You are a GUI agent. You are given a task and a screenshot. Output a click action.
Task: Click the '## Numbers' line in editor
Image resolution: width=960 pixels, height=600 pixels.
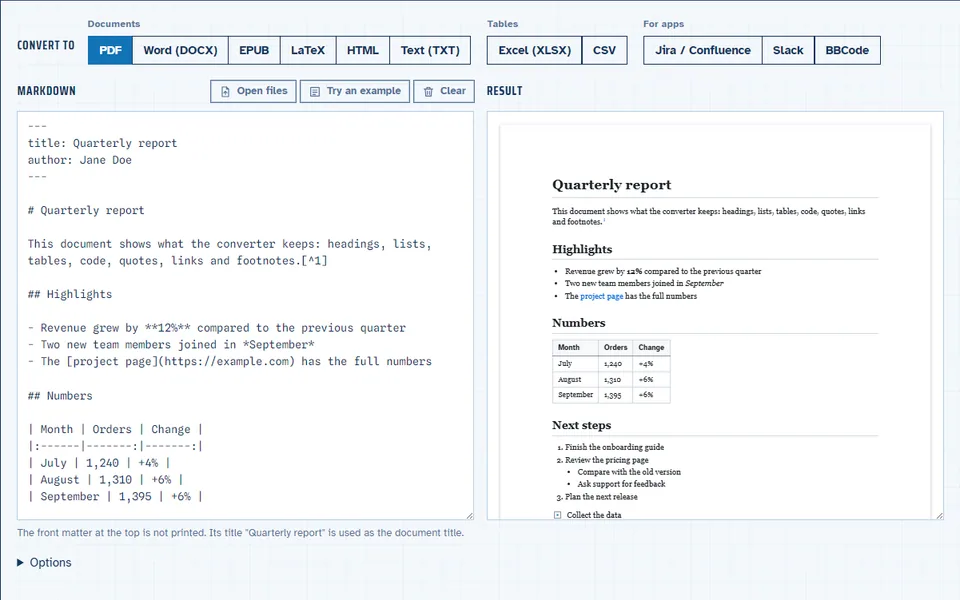60,396
